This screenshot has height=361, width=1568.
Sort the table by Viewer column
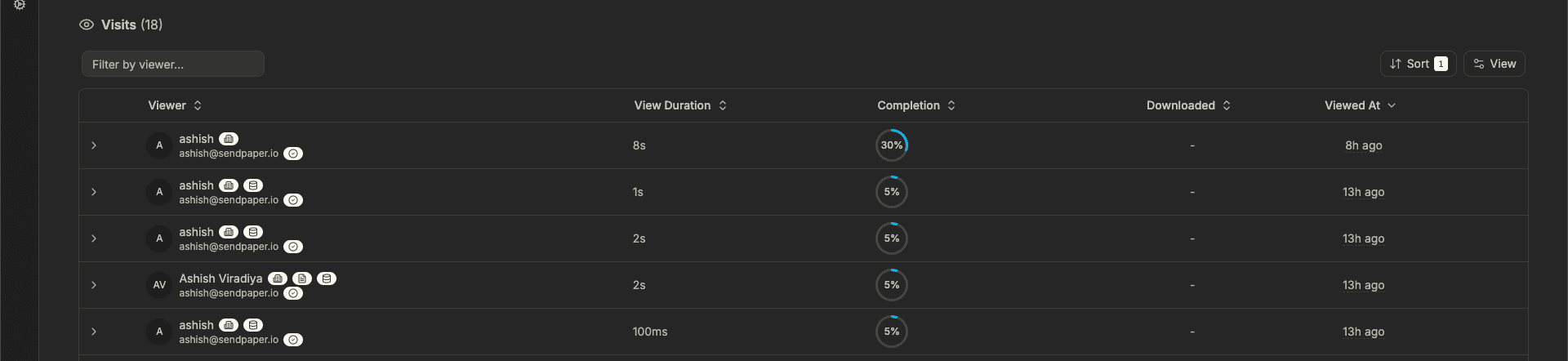click(175, 105)
